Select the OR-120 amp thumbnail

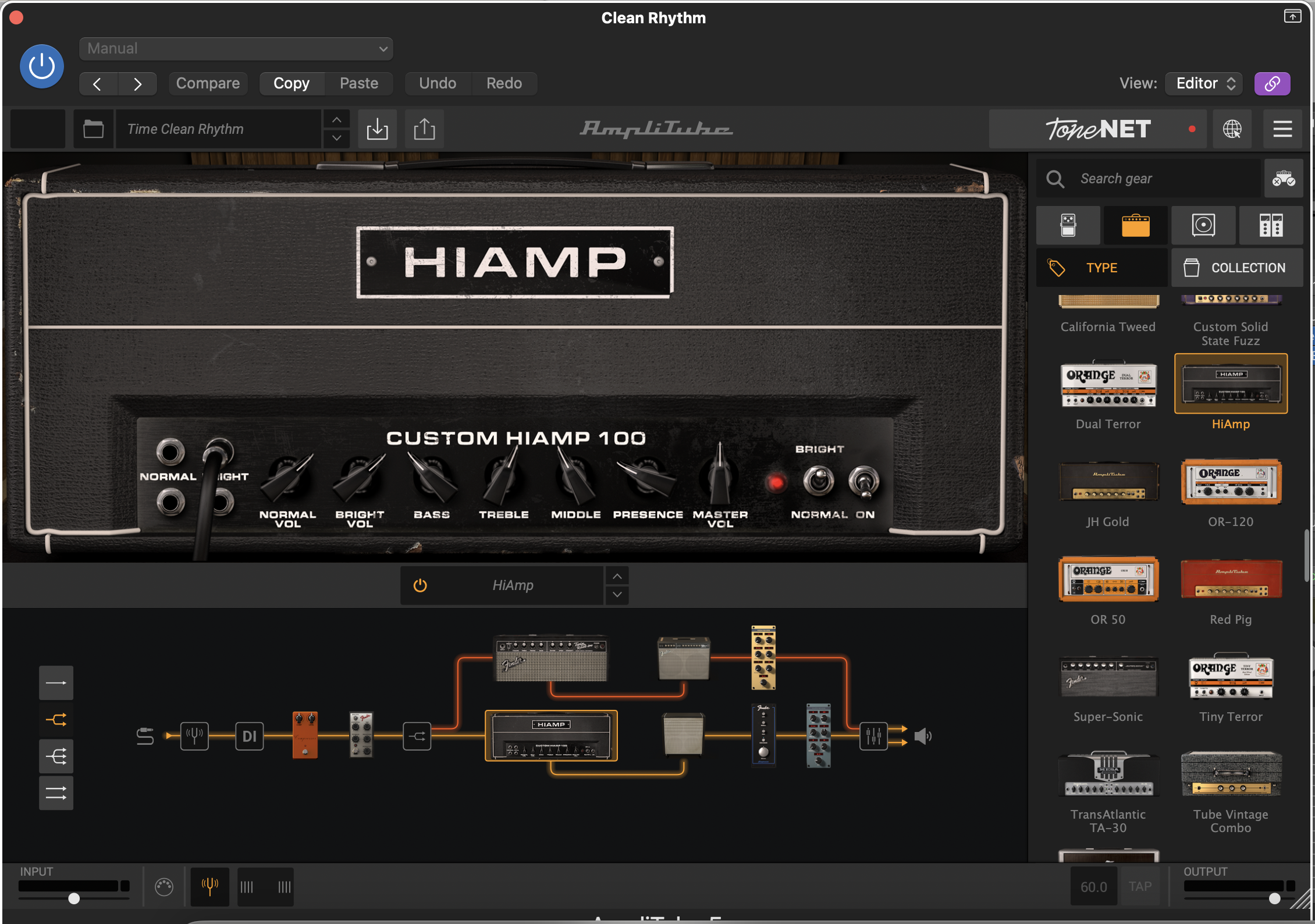(x=1231, y=482)
